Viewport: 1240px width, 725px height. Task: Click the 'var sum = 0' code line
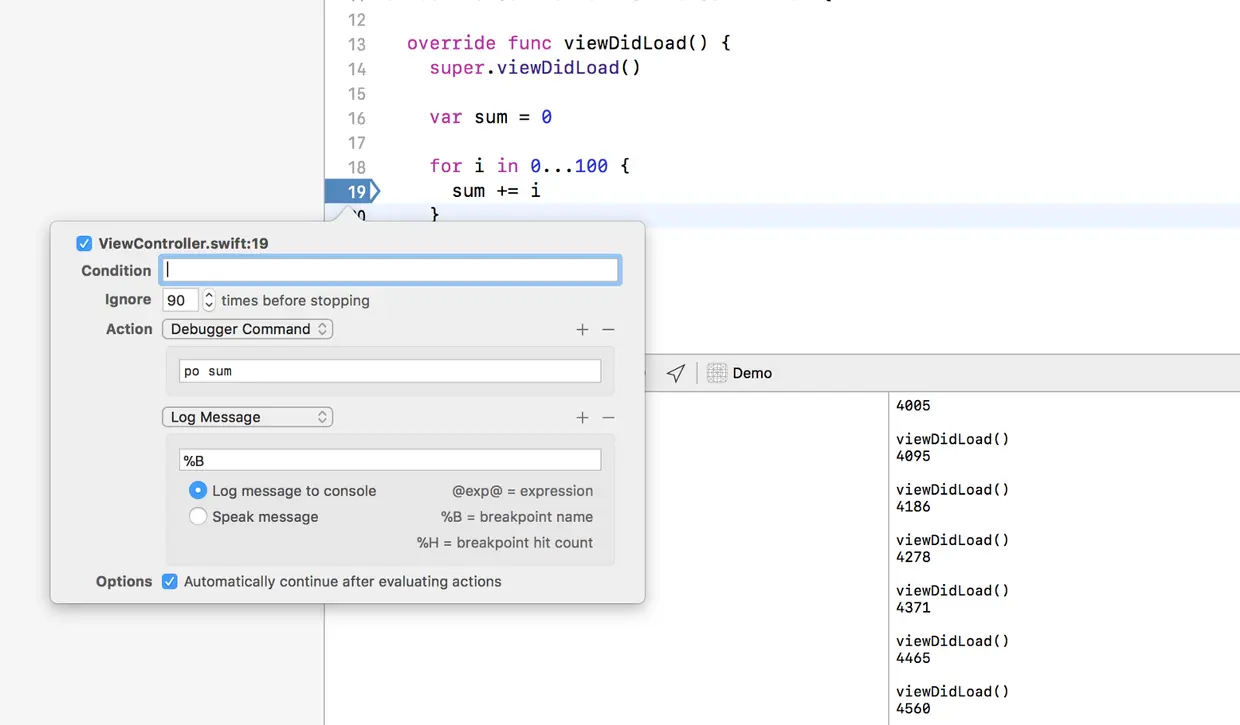[x=491, y=117]
